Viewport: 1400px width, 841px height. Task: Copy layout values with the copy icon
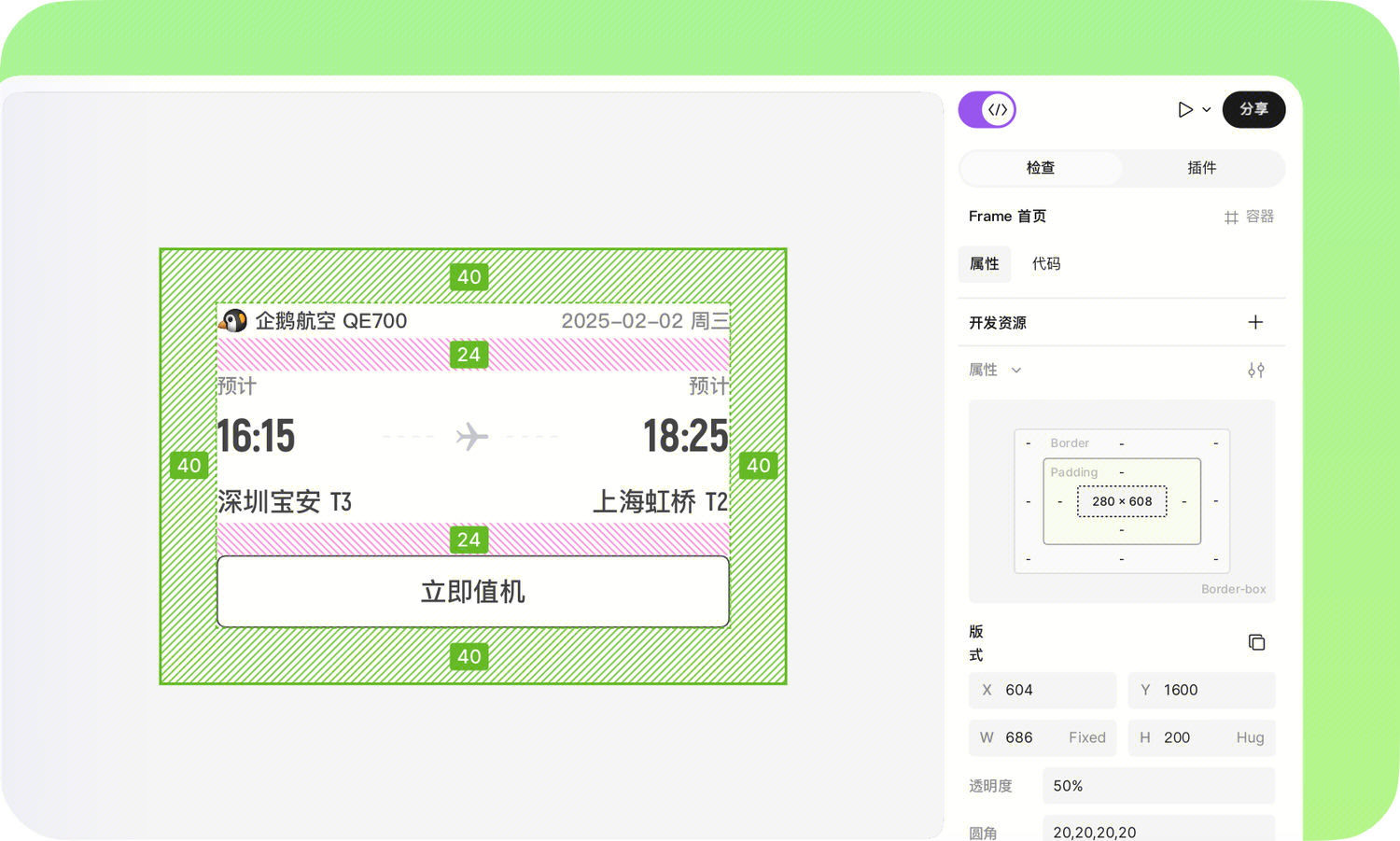click(1256, 642)
